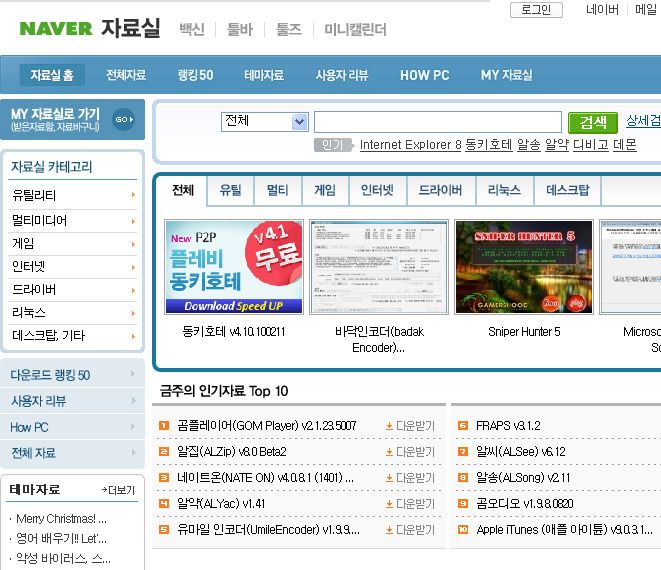Click the rank 6 icon beside FRAPS

click(x=463, y=425)
